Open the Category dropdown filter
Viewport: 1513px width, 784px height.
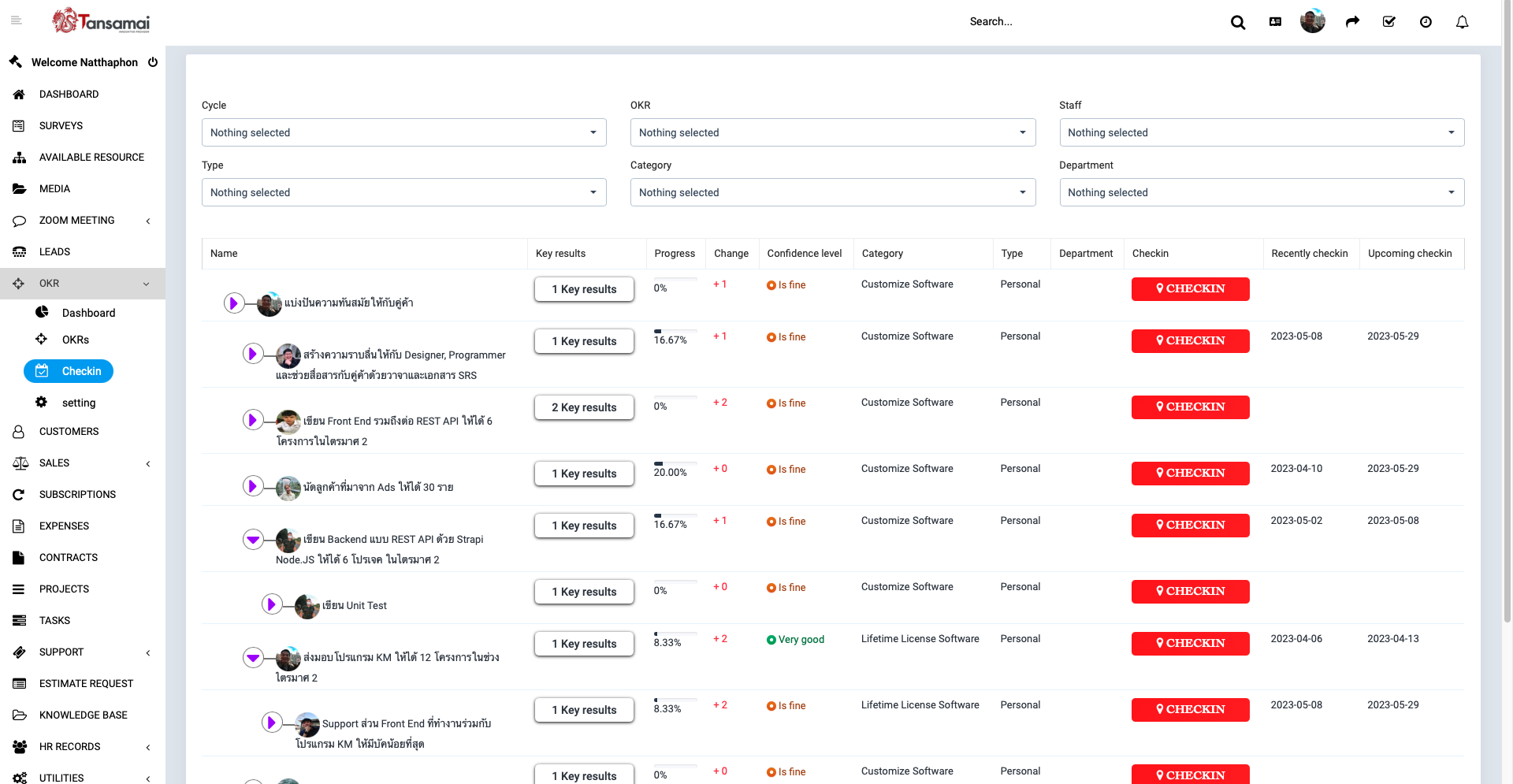tap(832, 192)
